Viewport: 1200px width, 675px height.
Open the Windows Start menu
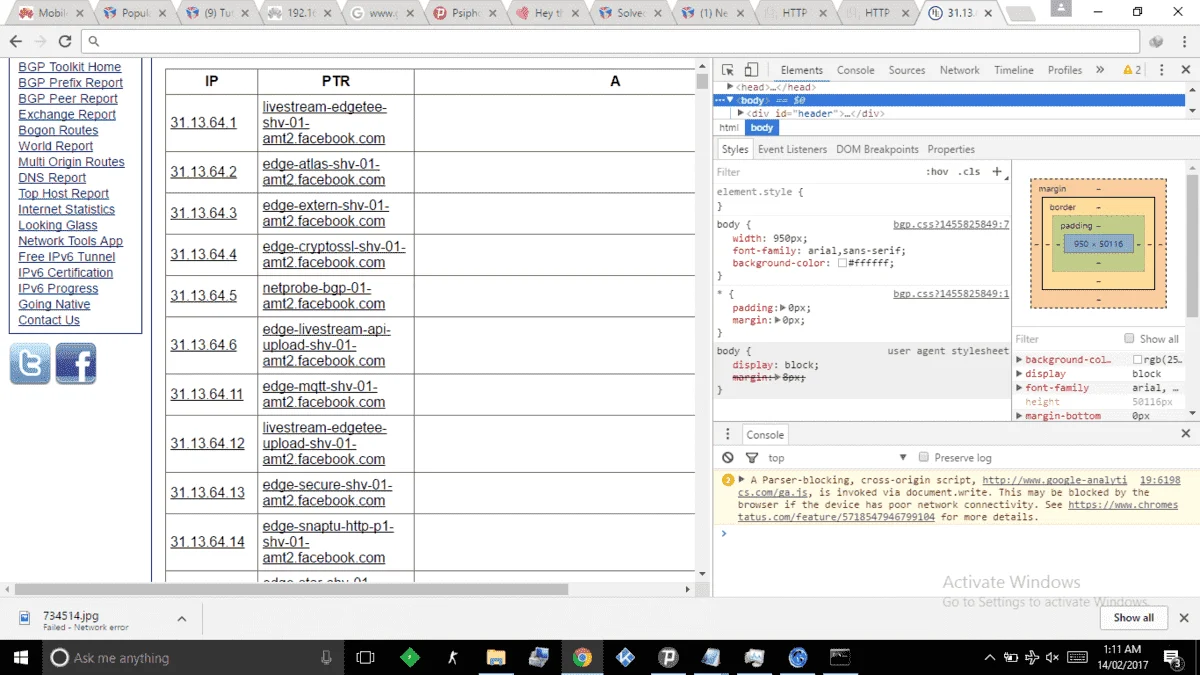coord(21,657)
